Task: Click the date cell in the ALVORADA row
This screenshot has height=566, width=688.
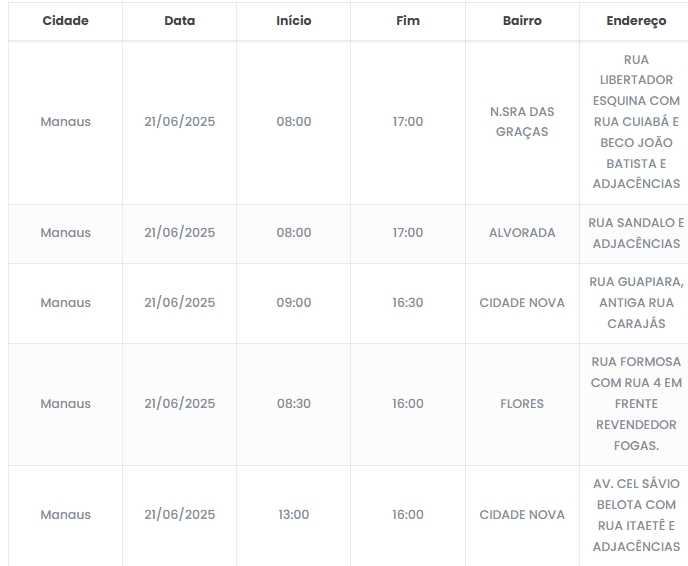Action: pyautogui.click(x=179, y=233)
